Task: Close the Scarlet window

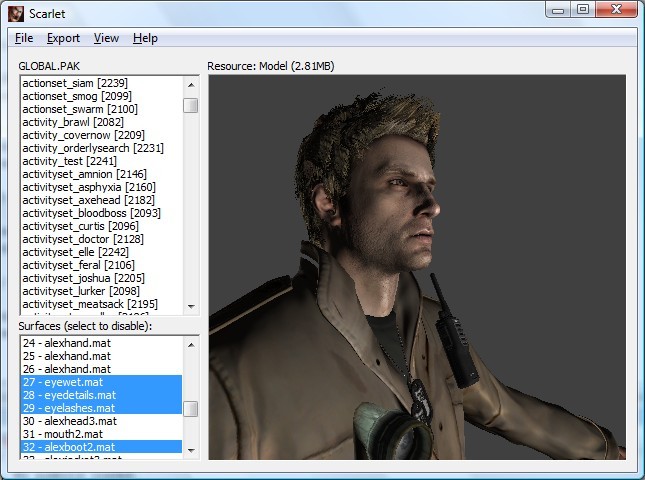Action: pyautogui.click(x=616, y=10)
